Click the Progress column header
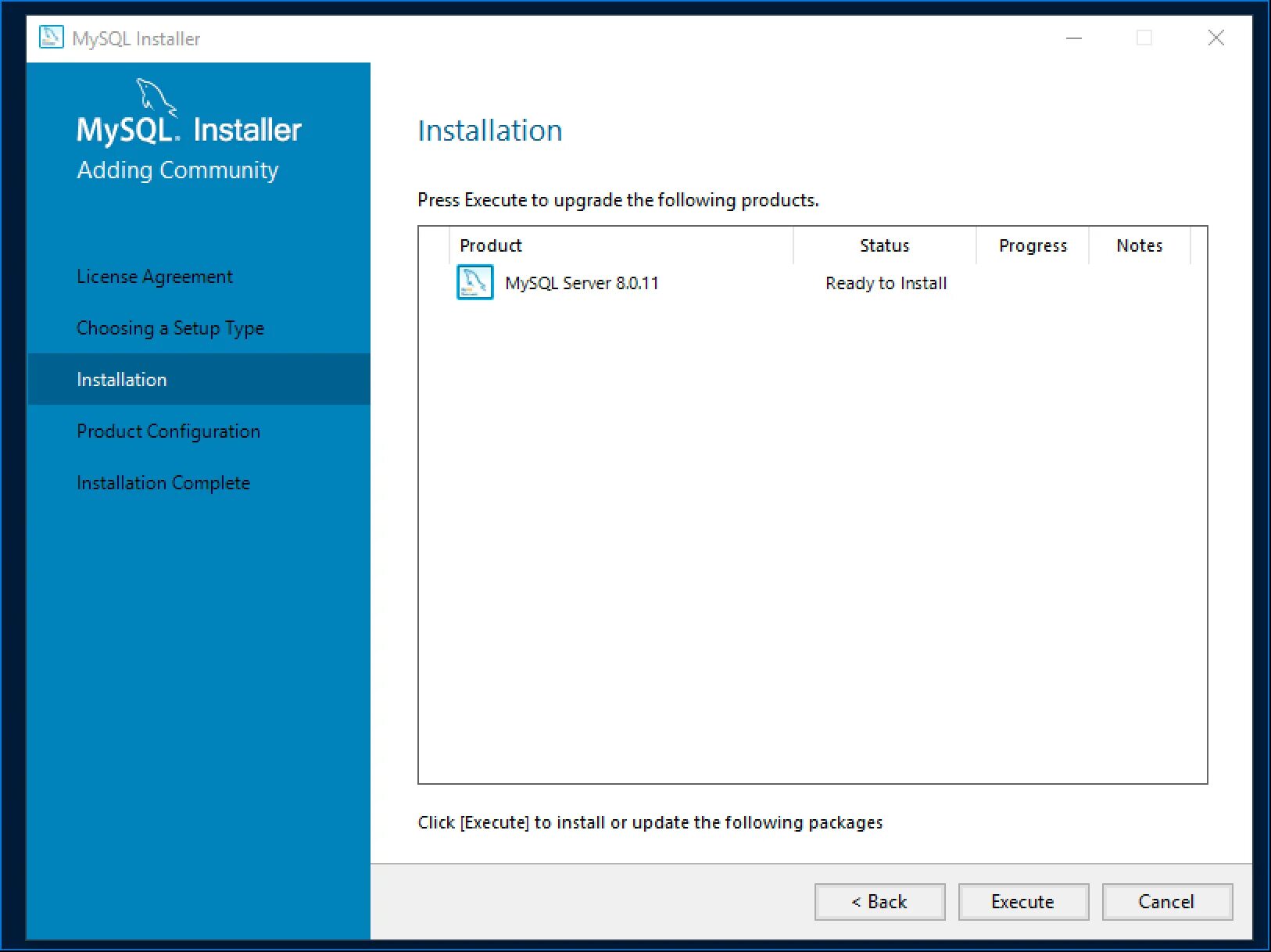The image size is (1271, 952). pyautogui.click(x=1033, y=245)
